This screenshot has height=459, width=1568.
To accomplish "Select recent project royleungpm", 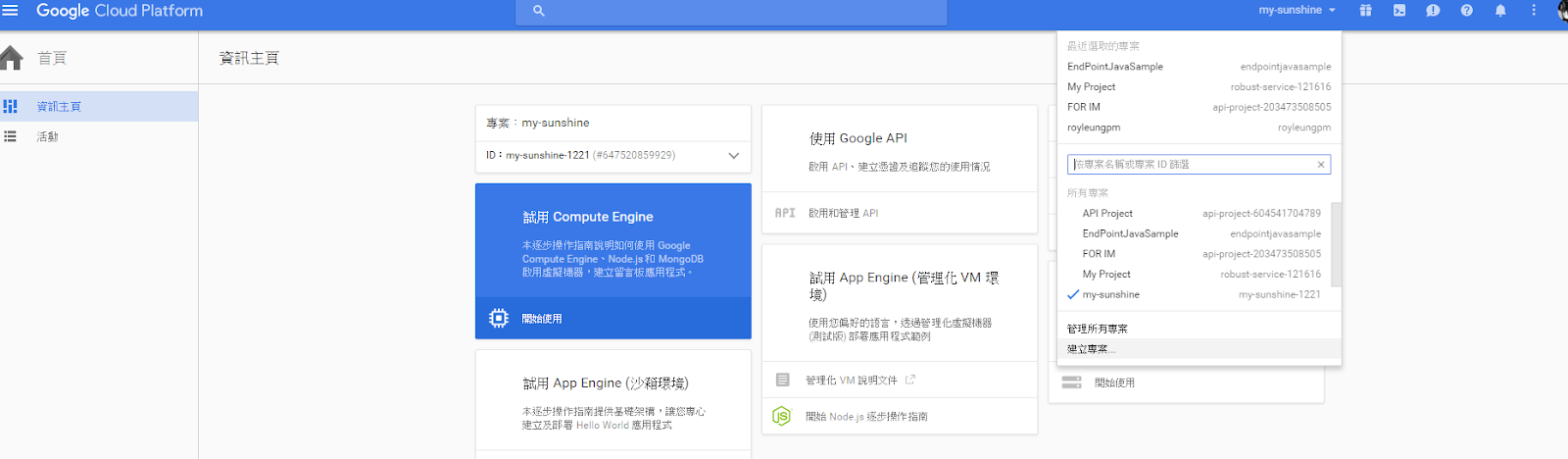I will (1199, 127).
